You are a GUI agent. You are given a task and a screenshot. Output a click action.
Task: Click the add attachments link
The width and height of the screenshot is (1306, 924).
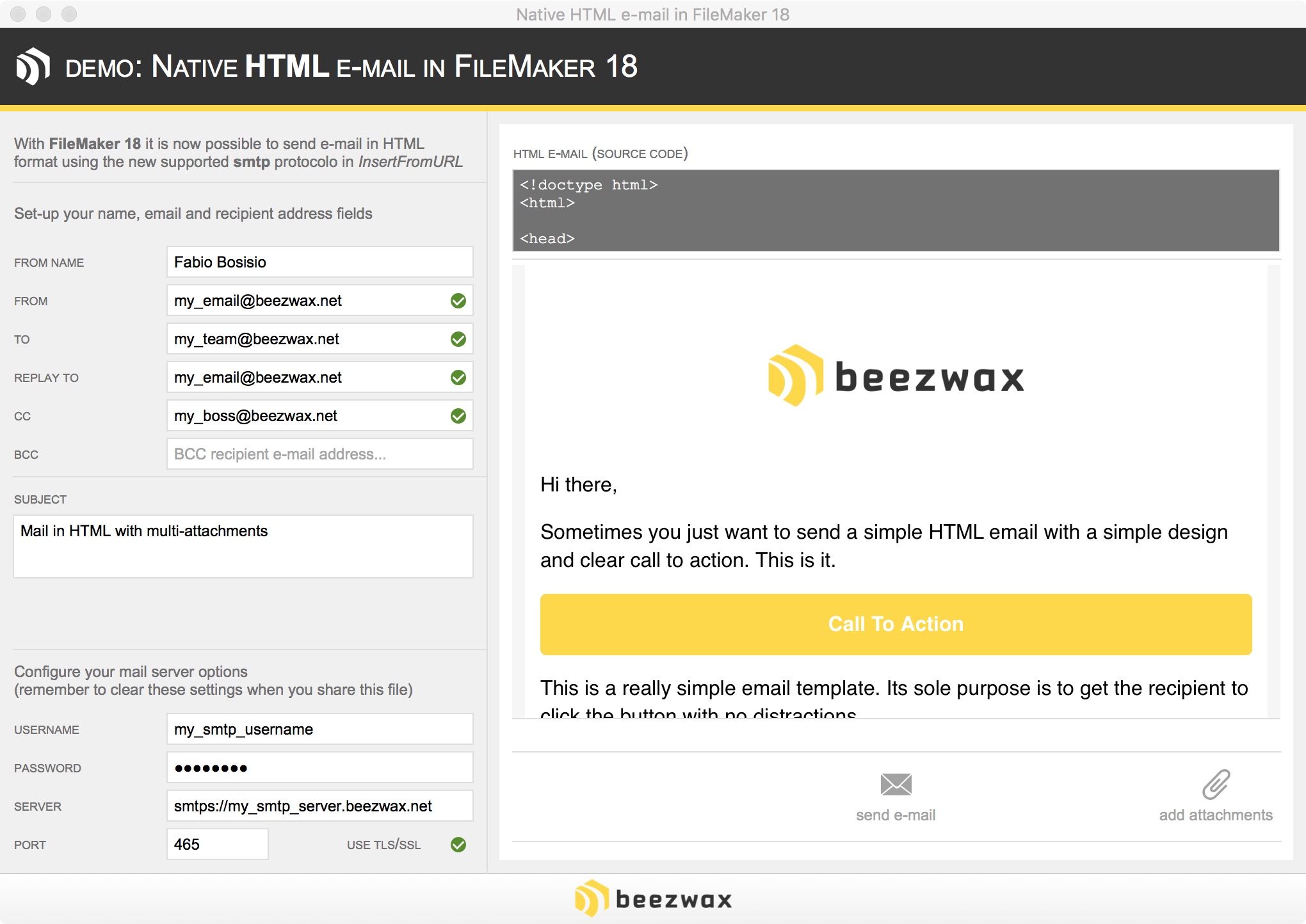click(1214, 815)
